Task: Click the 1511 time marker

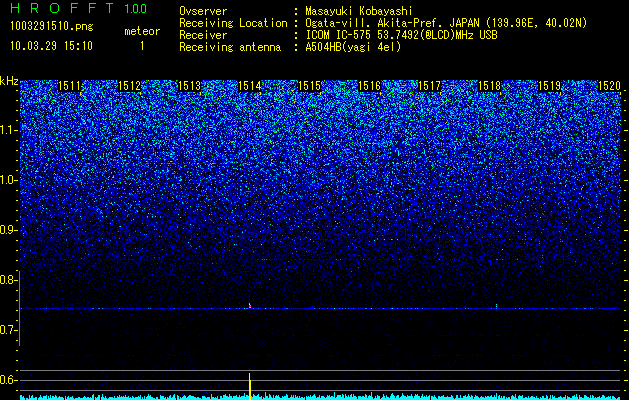Action: [x=69, y=86]
